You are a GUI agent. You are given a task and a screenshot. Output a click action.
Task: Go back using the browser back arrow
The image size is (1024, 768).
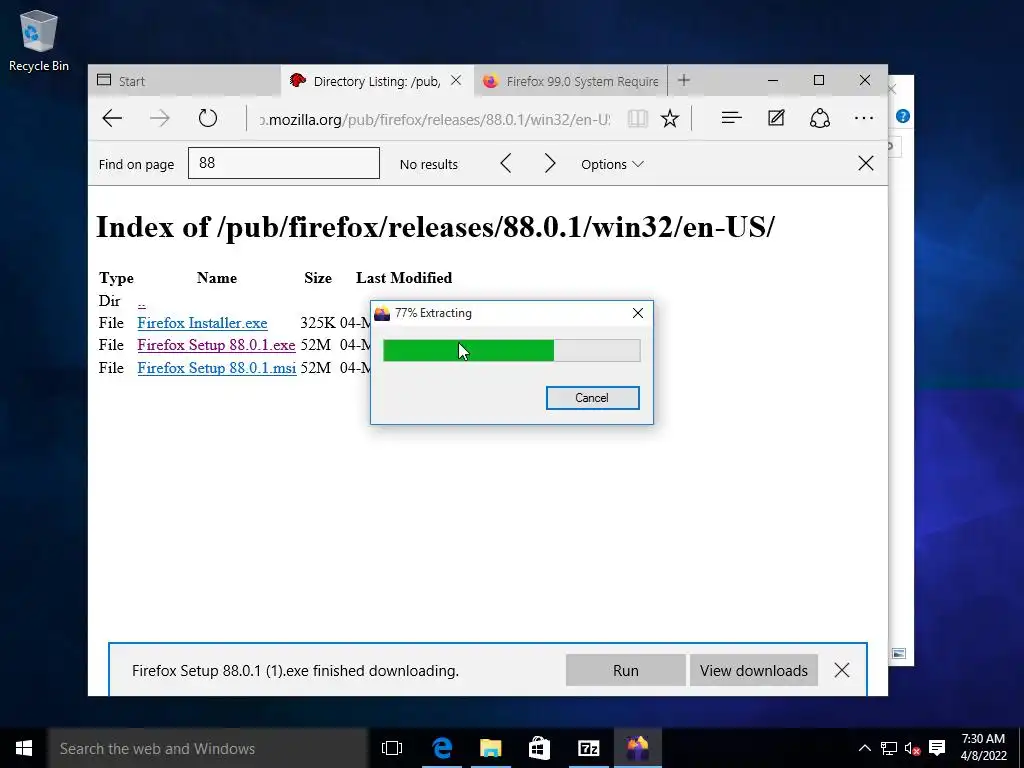click(x=112, y=118)
